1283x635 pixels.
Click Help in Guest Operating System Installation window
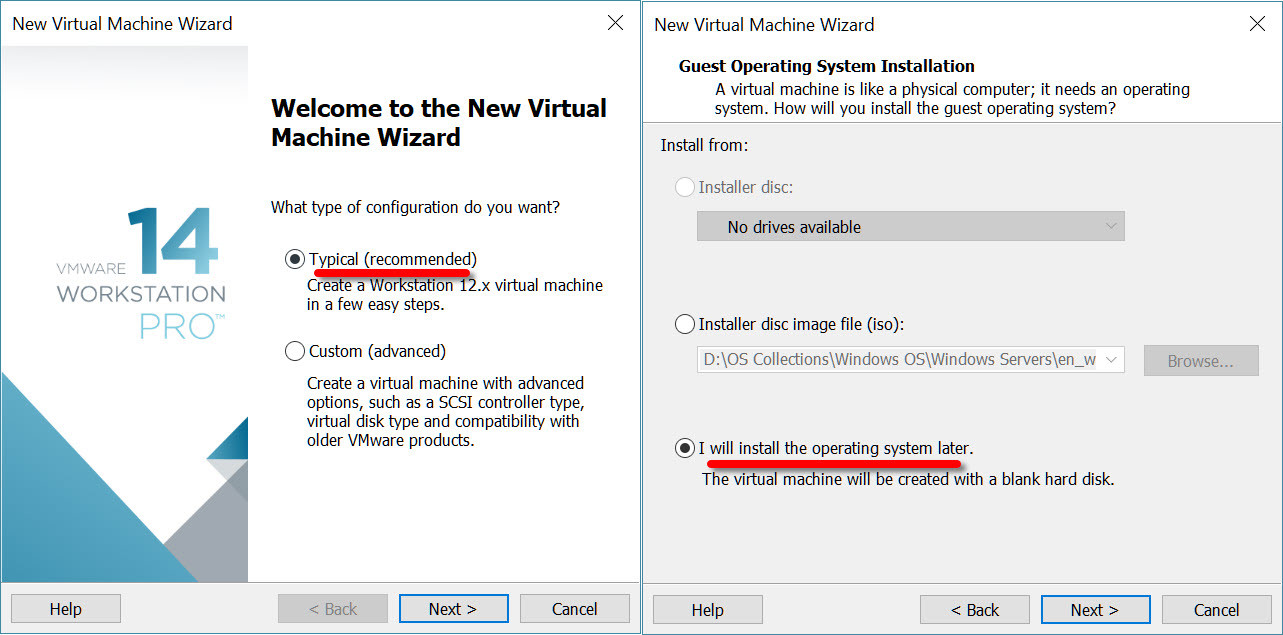pyautogui.click(x=708, y=610)
